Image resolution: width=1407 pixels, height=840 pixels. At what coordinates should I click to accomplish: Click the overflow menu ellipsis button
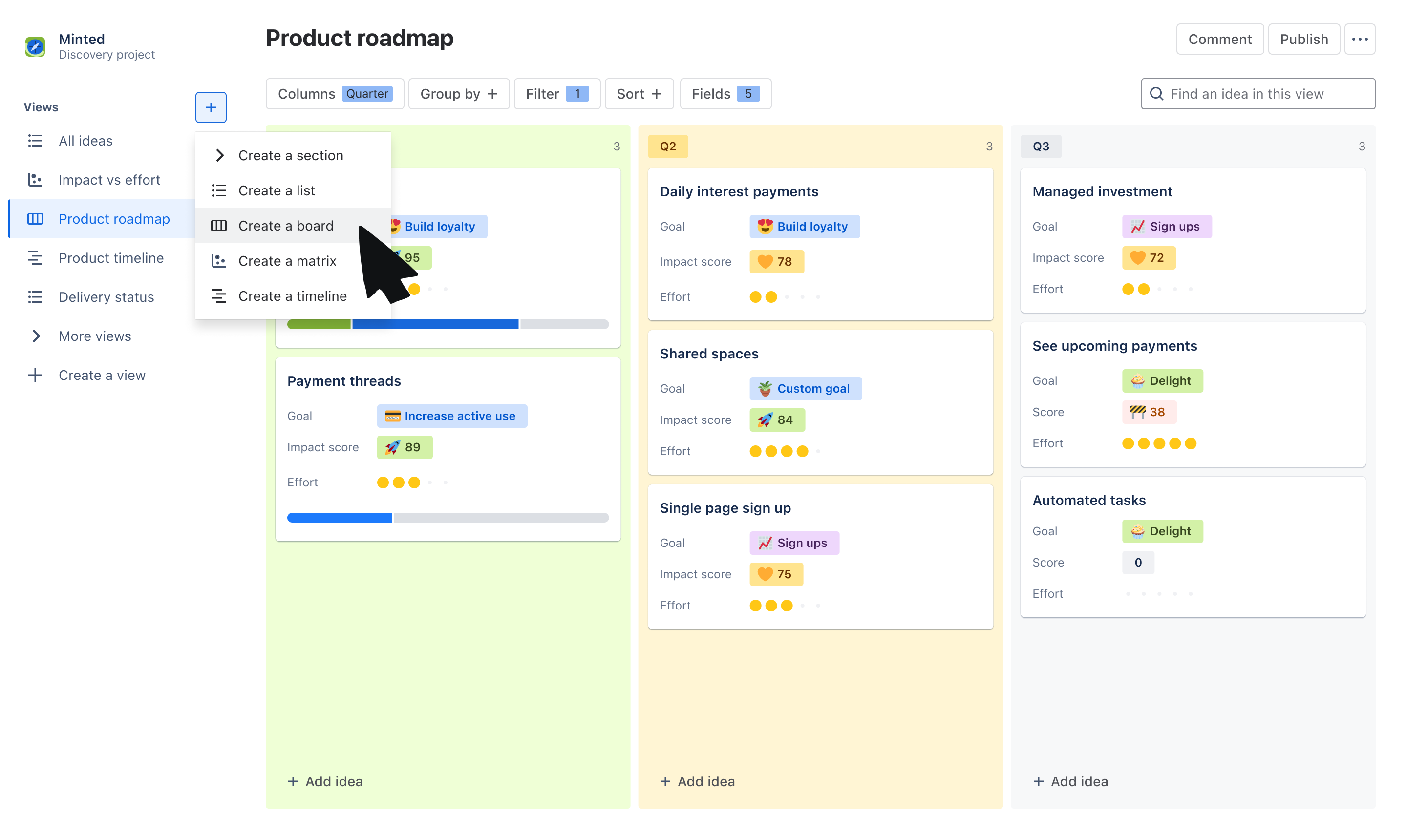1360,39
